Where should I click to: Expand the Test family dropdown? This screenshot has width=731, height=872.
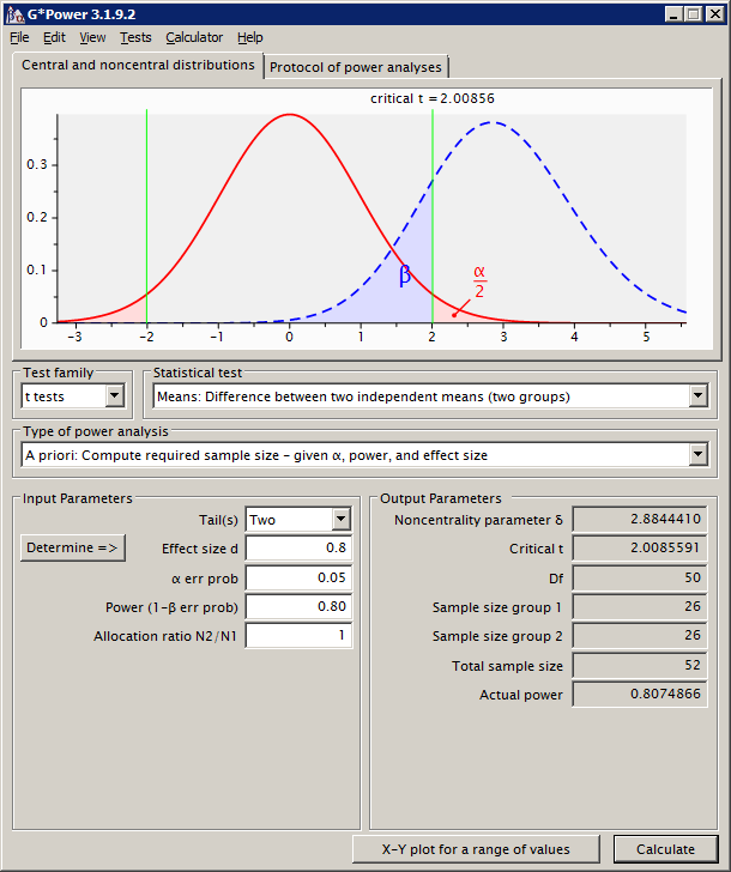[115, 396]
